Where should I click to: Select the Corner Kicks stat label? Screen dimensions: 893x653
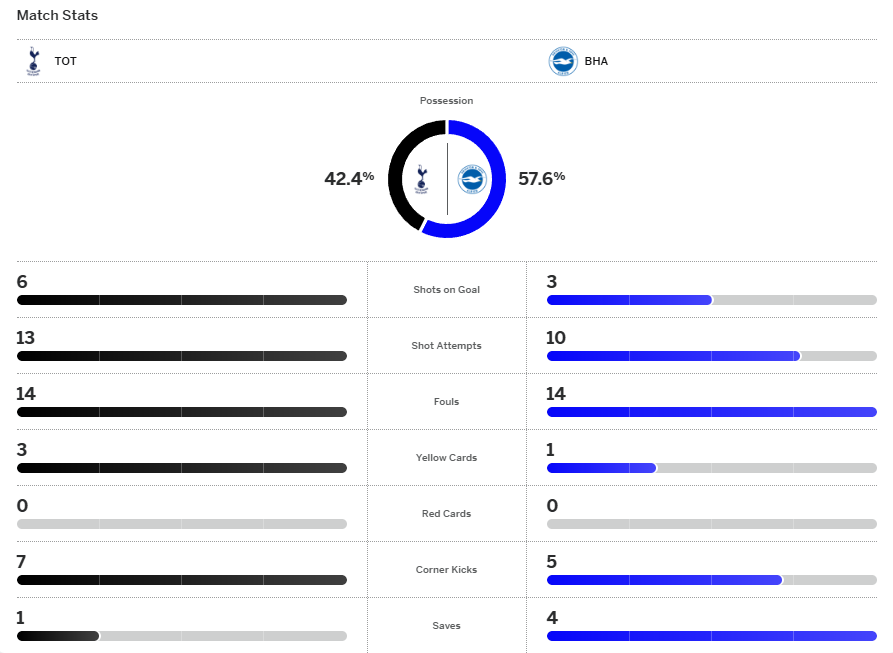(x=446, y=570)
